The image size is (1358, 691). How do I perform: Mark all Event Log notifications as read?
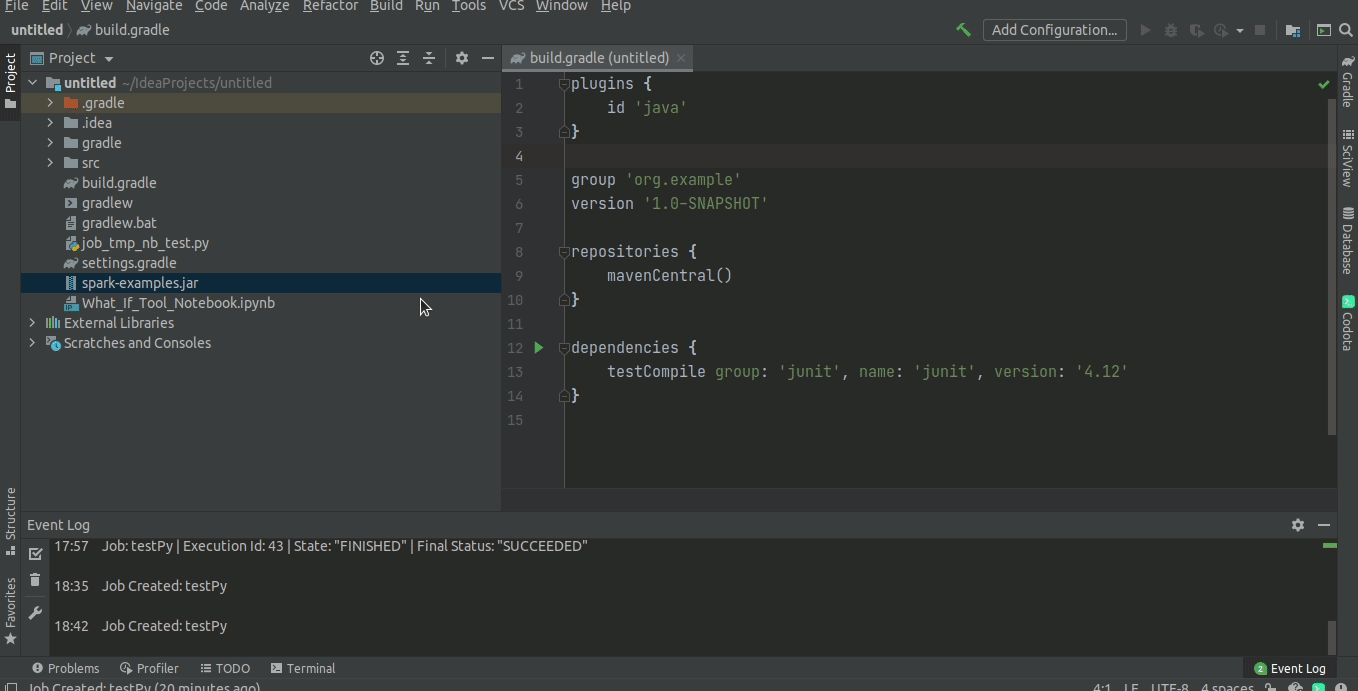tap(35, 553)
